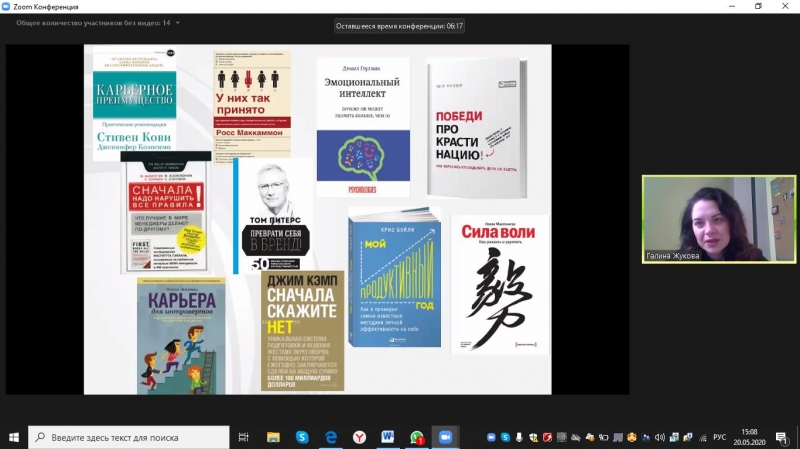Click the Сила воли book cover

500,285
